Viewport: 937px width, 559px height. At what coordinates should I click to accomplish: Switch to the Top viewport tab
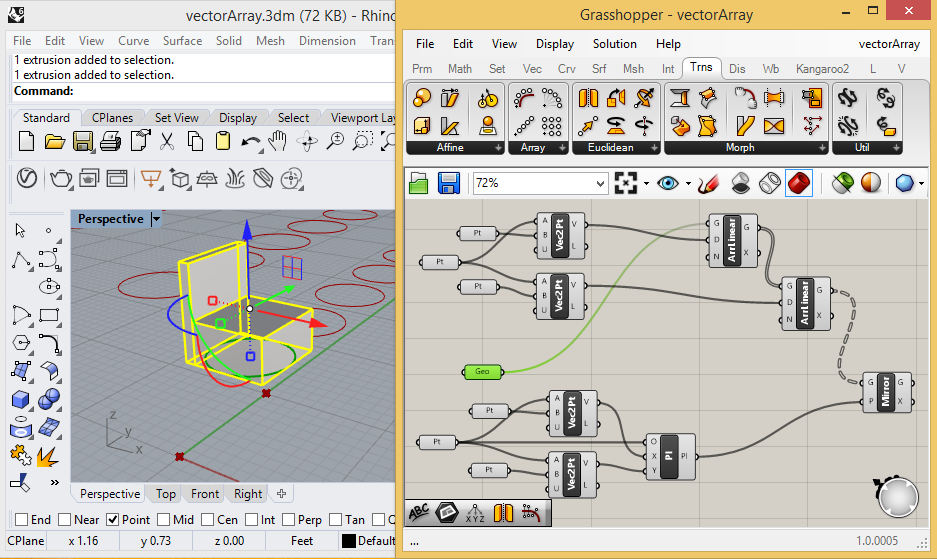click(x=166, y=494)
